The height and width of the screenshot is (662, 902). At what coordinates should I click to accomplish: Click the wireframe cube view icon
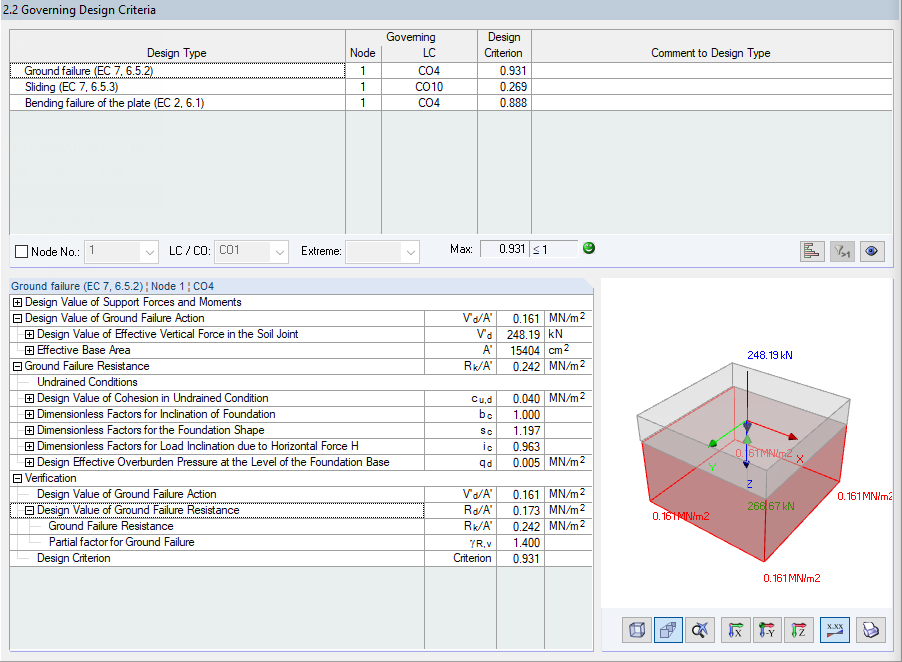[x=637, y=630]
